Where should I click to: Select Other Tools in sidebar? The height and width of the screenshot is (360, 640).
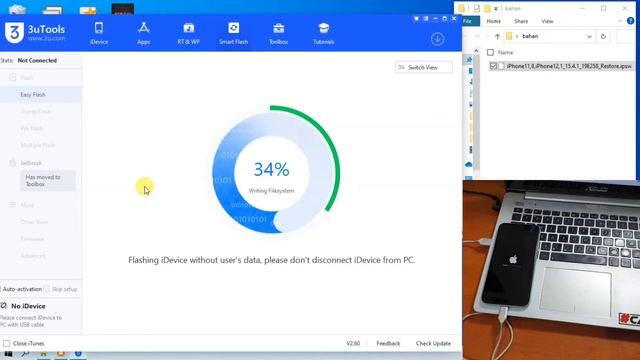(x=34, y=222)
